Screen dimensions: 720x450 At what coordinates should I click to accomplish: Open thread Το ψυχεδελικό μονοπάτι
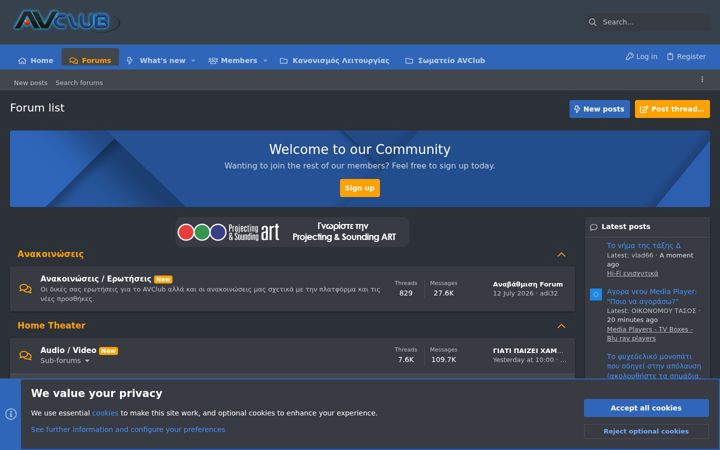[653, 366]
